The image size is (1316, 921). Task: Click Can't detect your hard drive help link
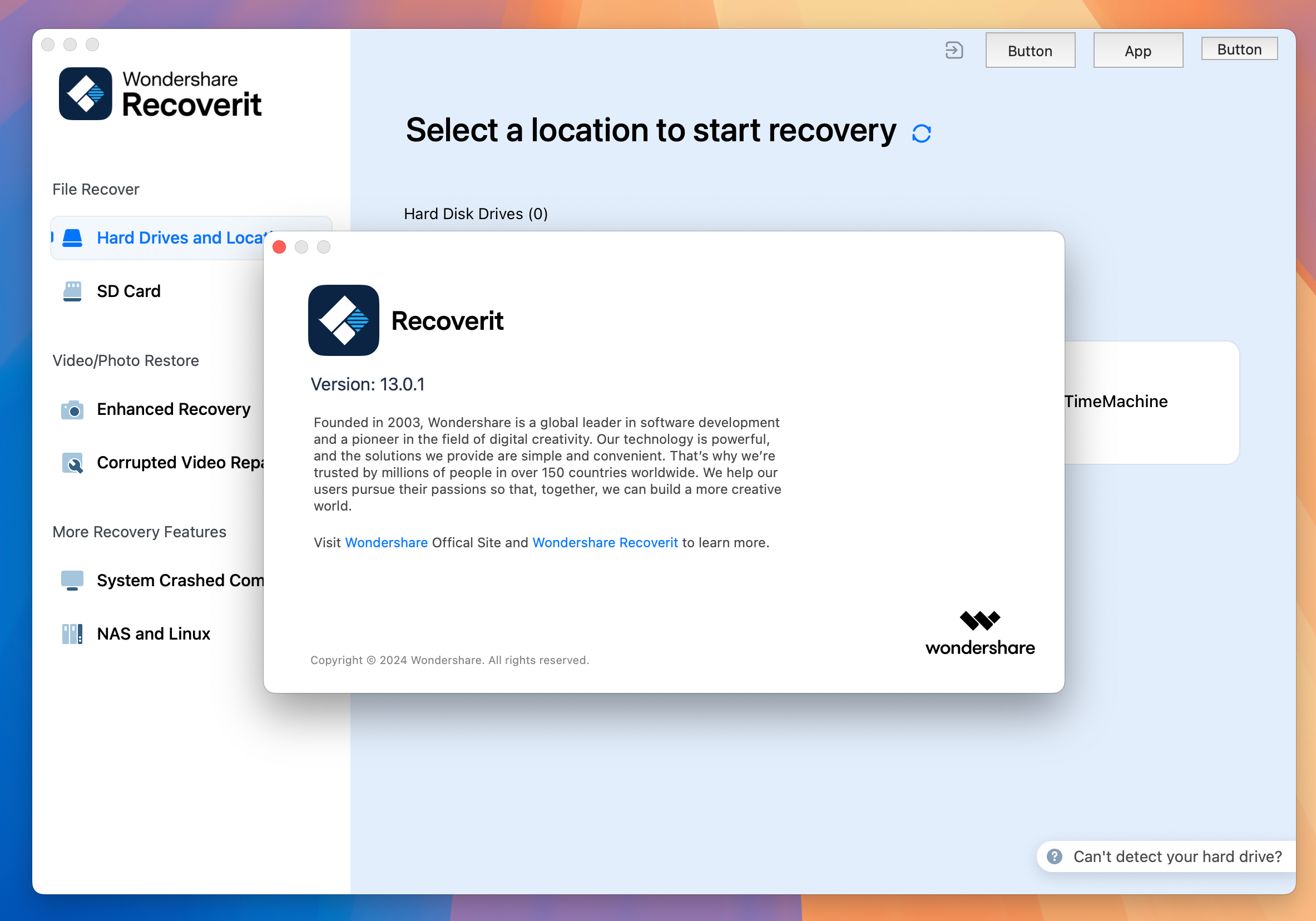click(x=1155, y=858)
